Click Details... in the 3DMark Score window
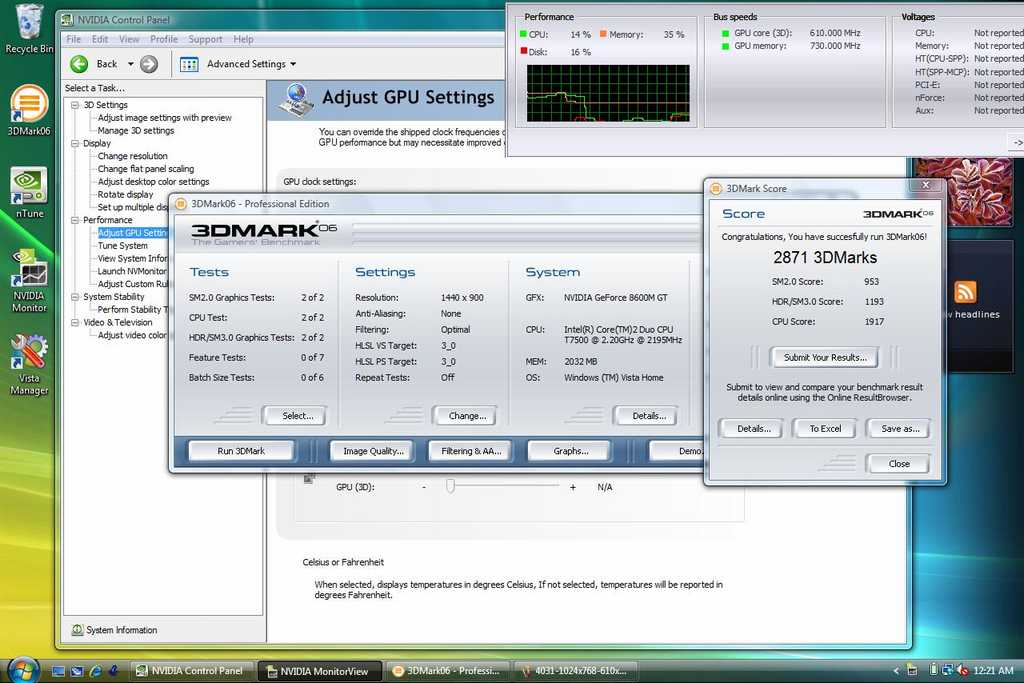The image size is (1024, 683). pos(753,428)
